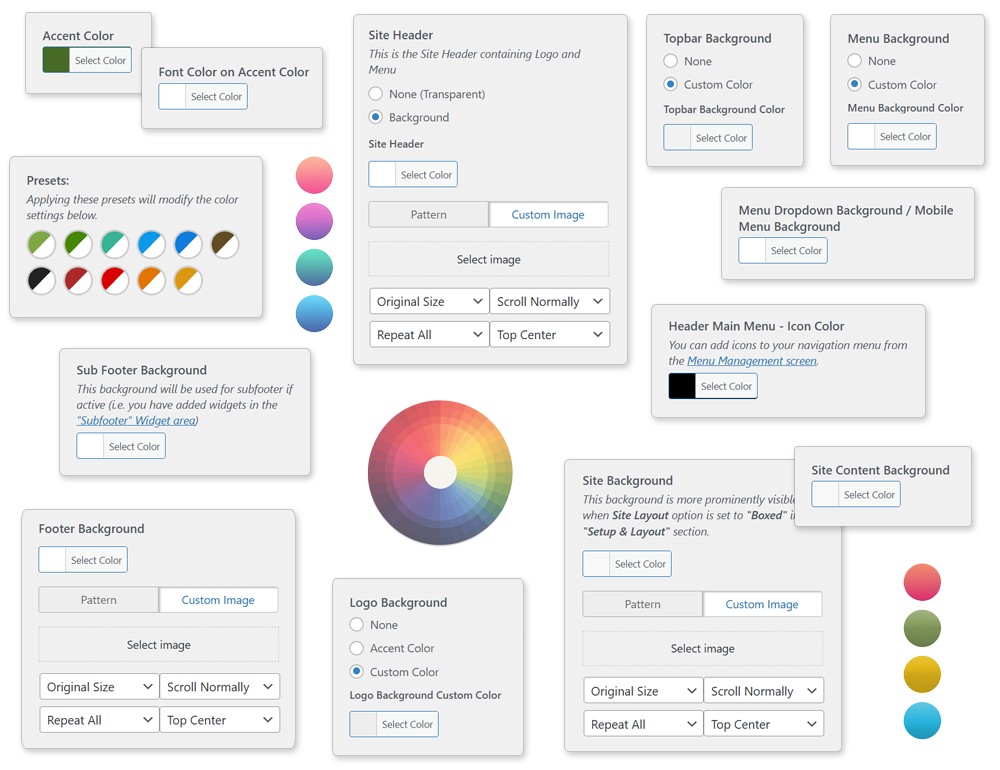
Task: Click the center of the color wheel
Action: pyautogui.click(x=440, y=473)
